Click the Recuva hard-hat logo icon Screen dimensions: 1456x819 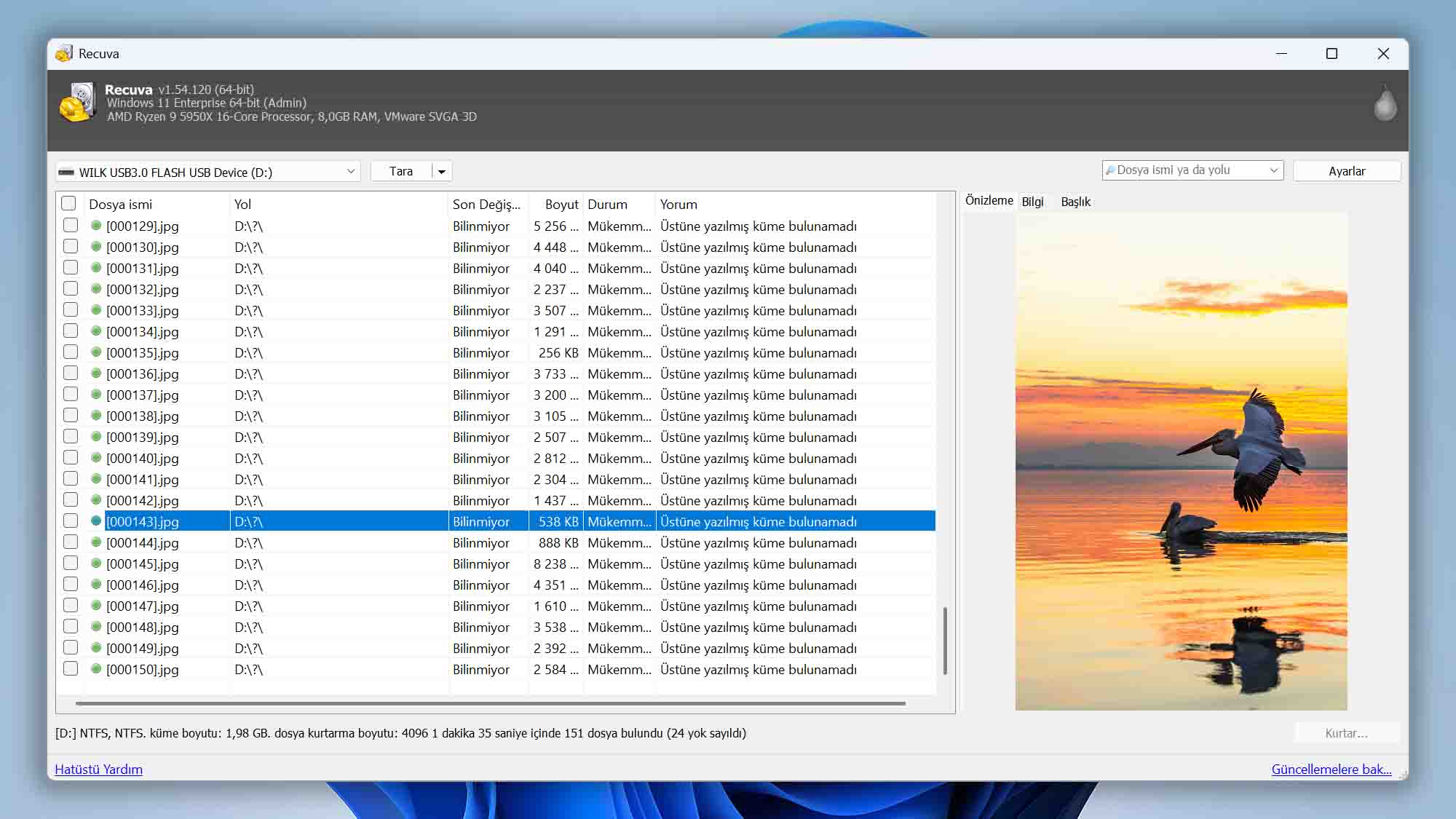pyautogui.click(x=77, y=102)
